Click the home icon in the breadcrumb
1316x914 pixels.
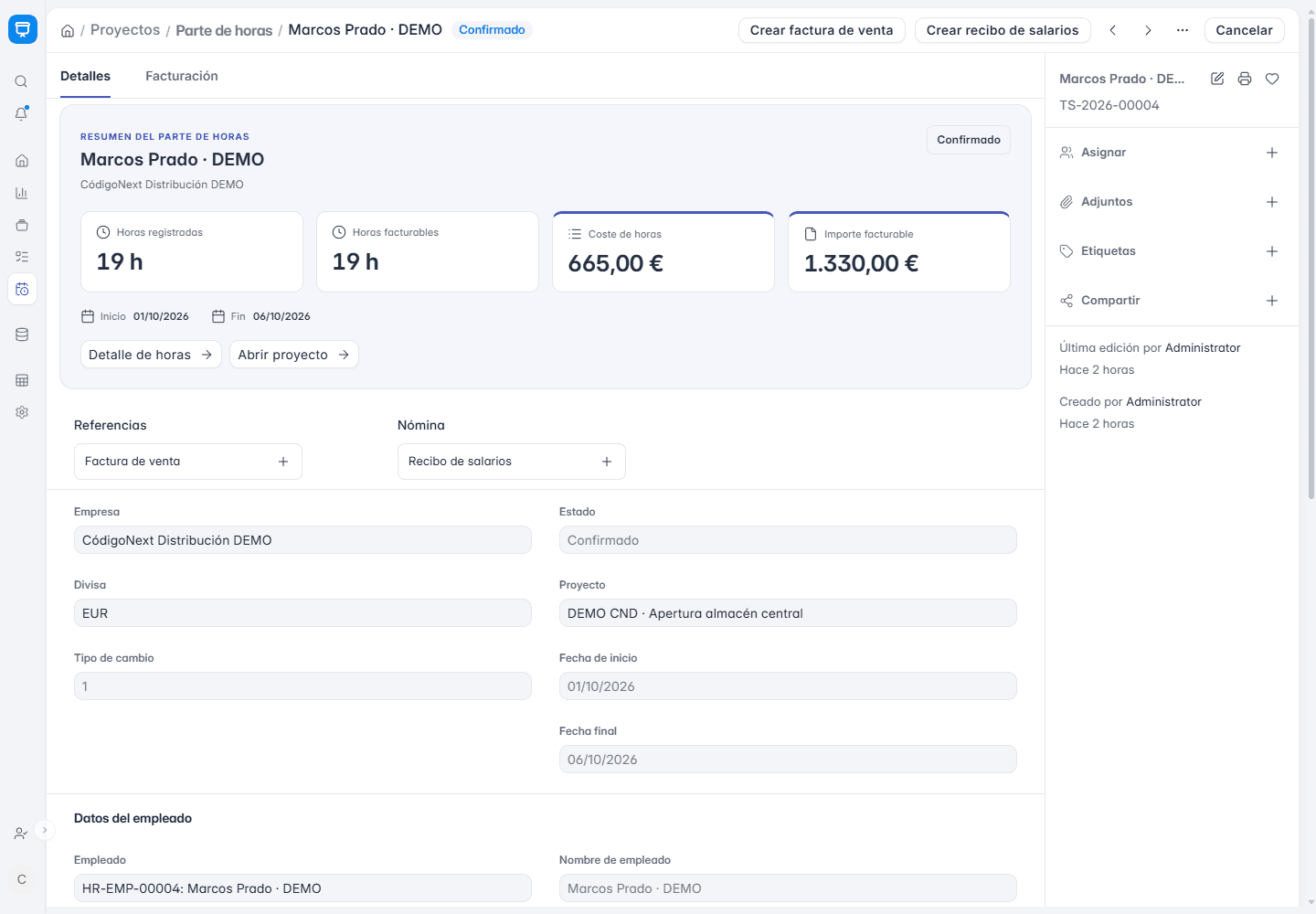tap(68, 30)
